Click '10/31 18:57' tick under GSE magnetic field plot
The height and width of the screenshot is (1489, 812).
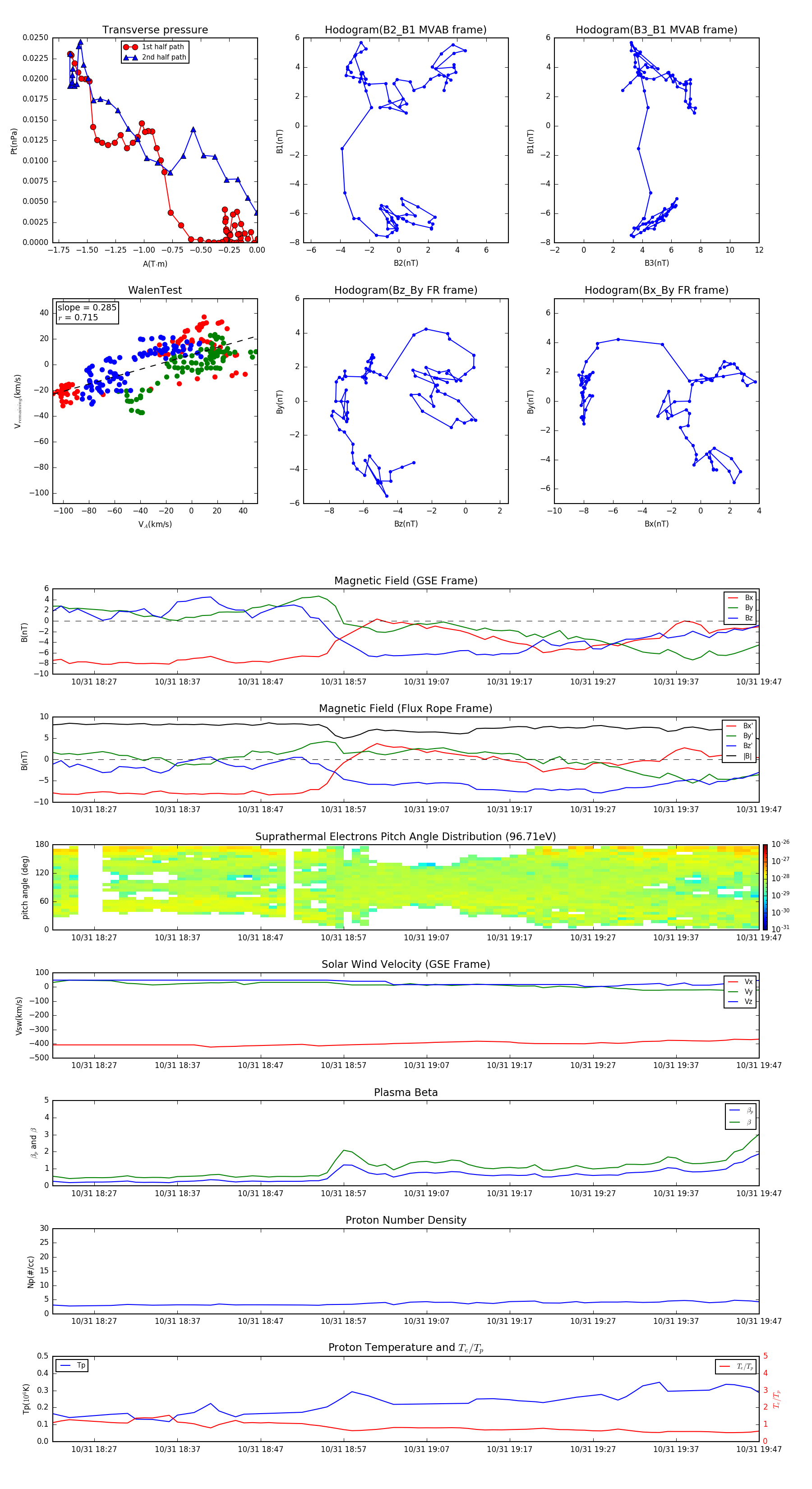click(343, 681)
